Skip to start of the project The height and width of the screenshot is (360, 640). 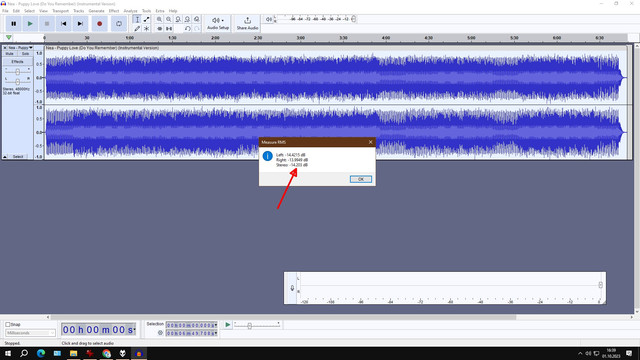(63, 24)
